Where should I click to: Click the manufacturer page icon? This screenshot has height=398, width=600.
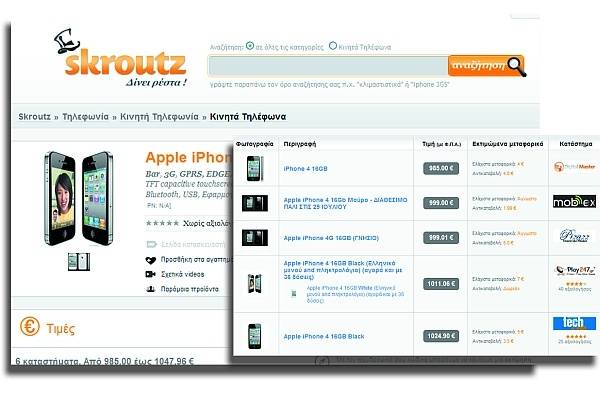click(x=152, y=245)
